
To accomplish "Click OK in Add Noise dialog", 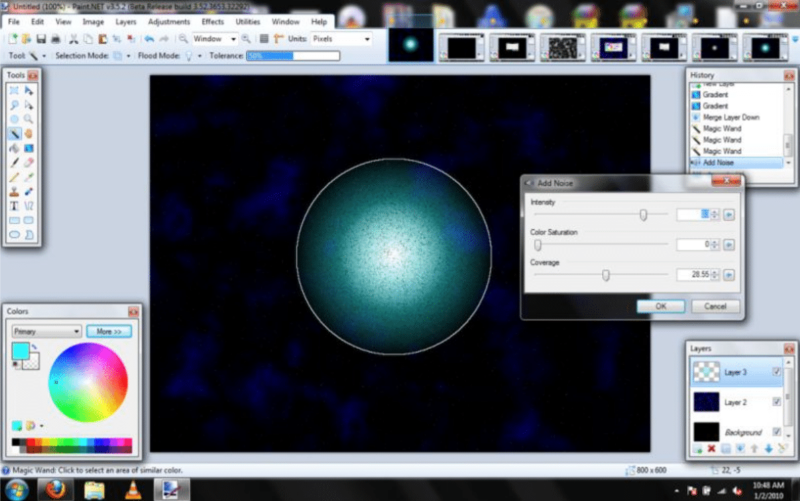I will [661, 306].
